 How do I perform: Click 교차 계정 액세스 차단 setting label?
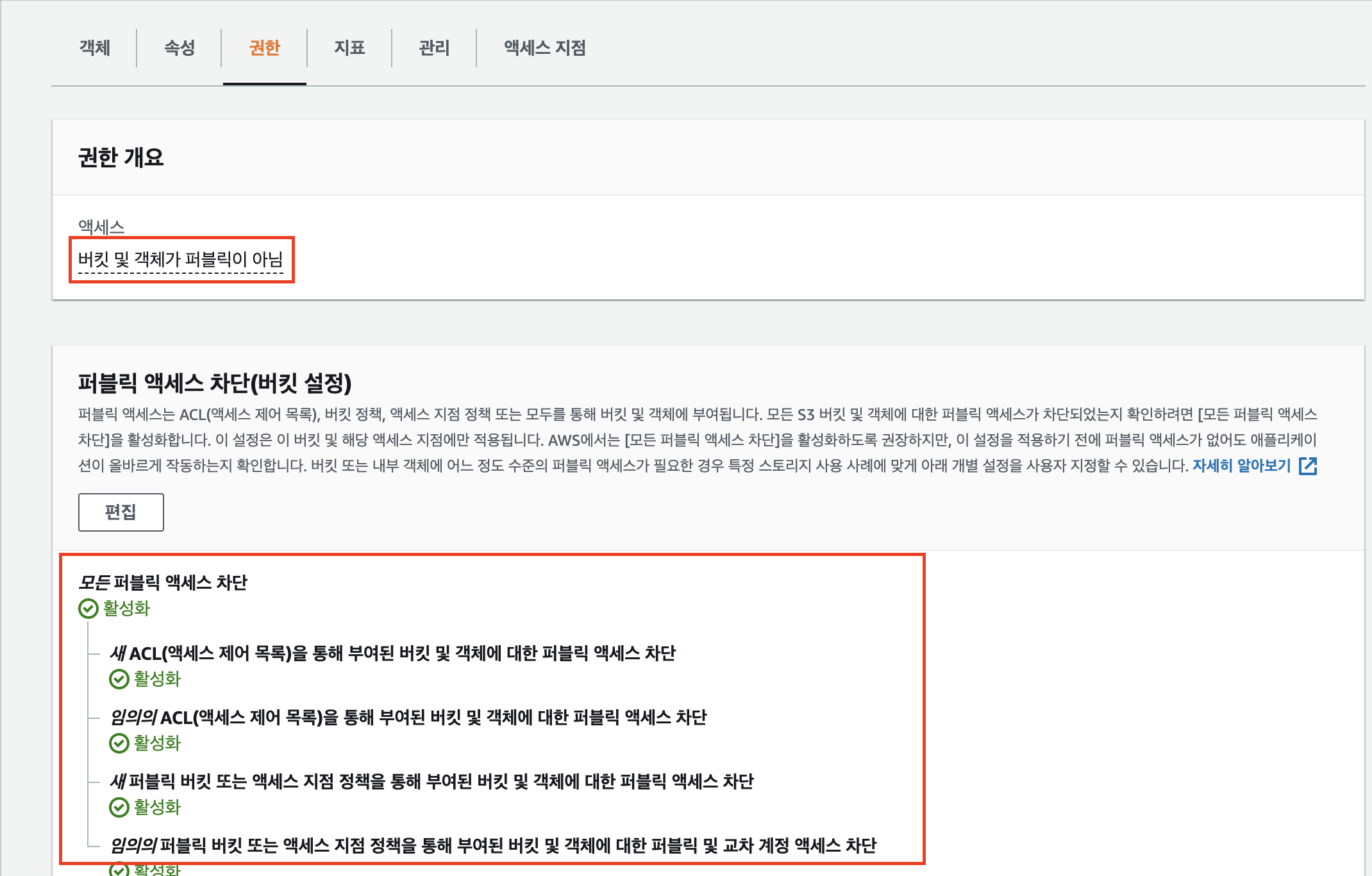tap(492, 845)
